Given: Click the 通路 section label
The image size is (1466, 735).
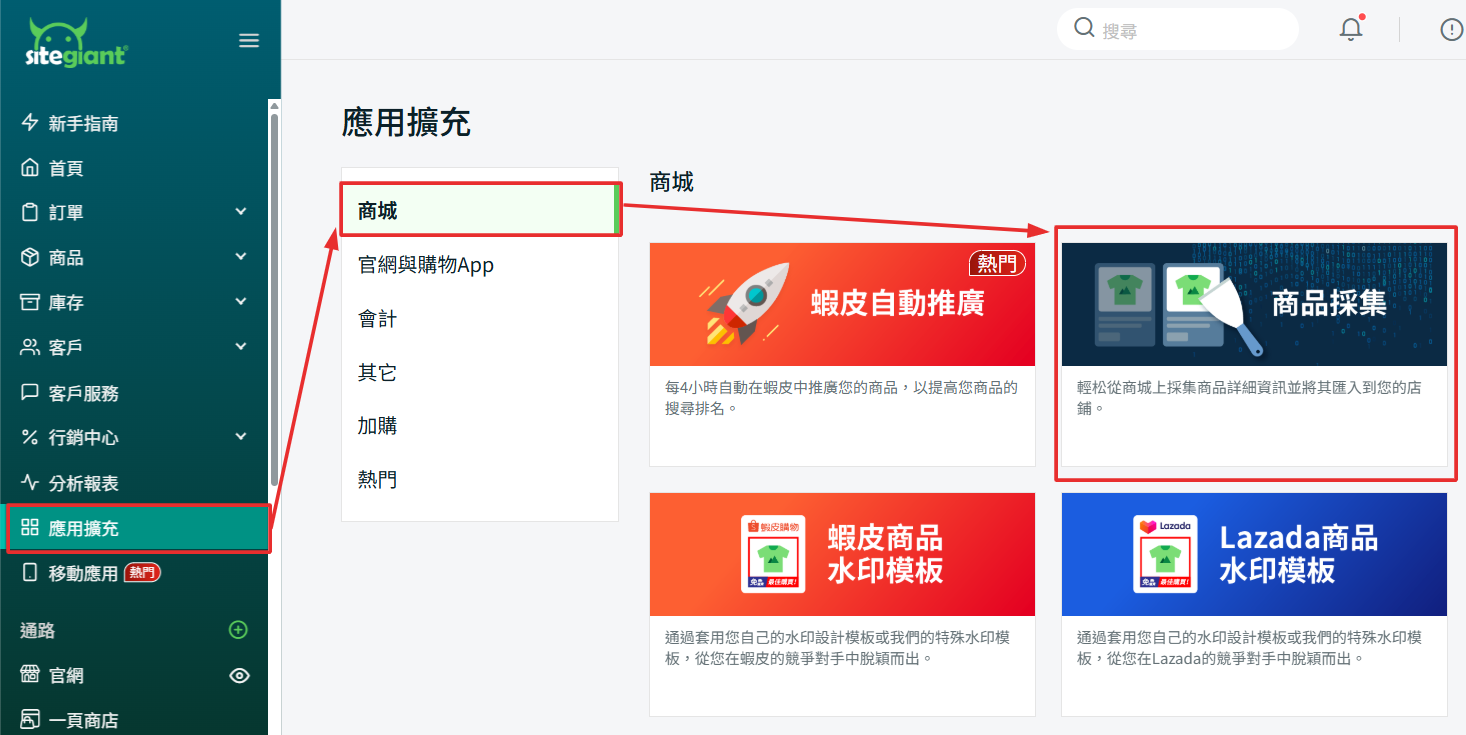Looking at the screenshot, I should [x=38, y=630].
